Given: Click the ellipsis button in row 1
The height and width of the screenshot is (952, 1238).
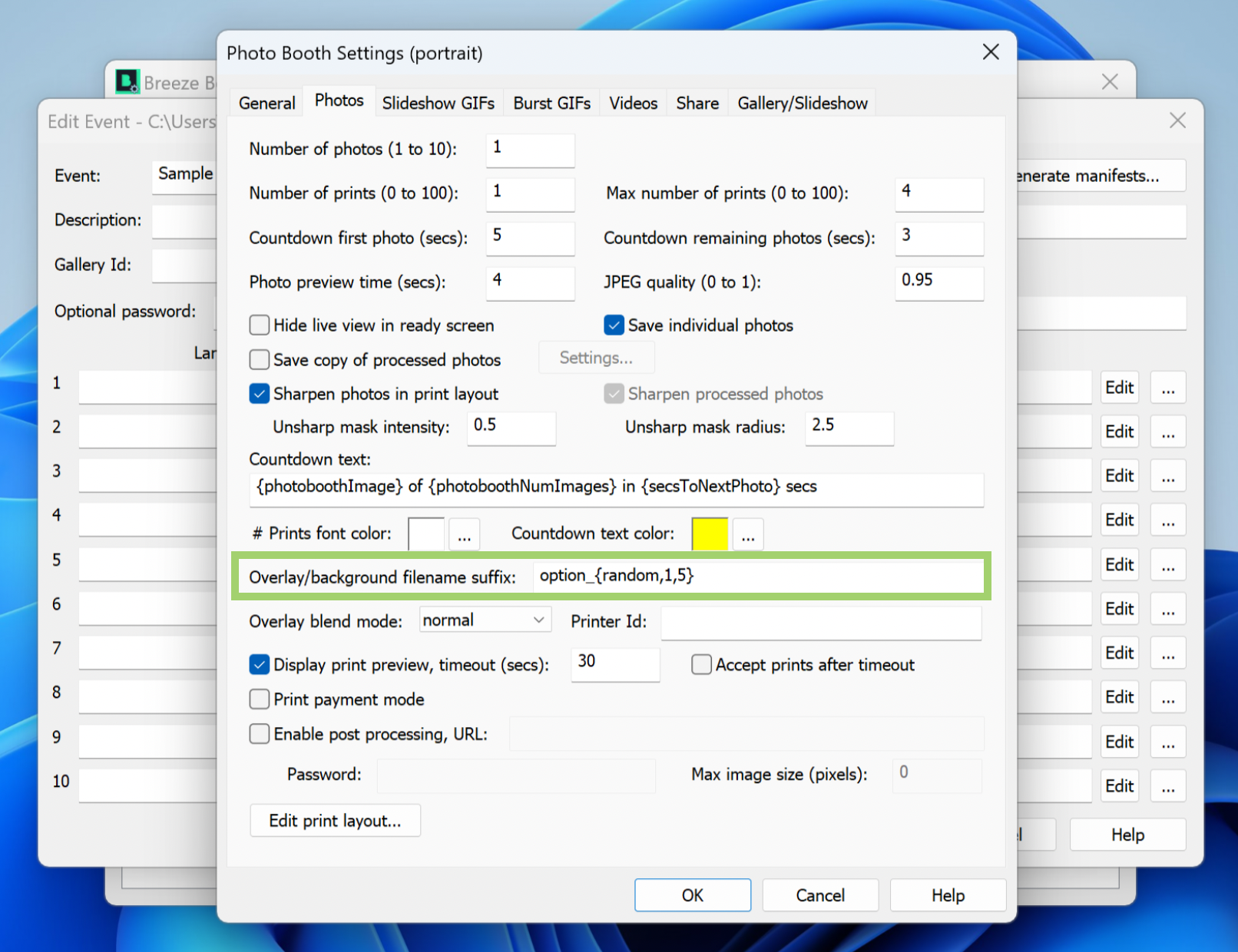Looking at the screenshot, I should point(1167,388).
